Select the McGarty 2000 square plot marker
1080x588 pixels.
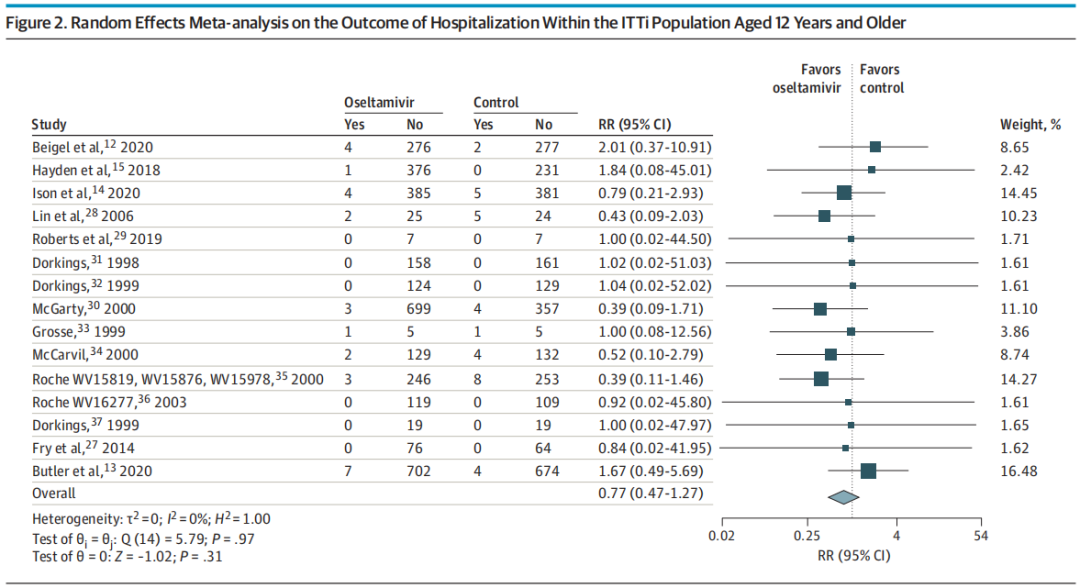[821, 309]
